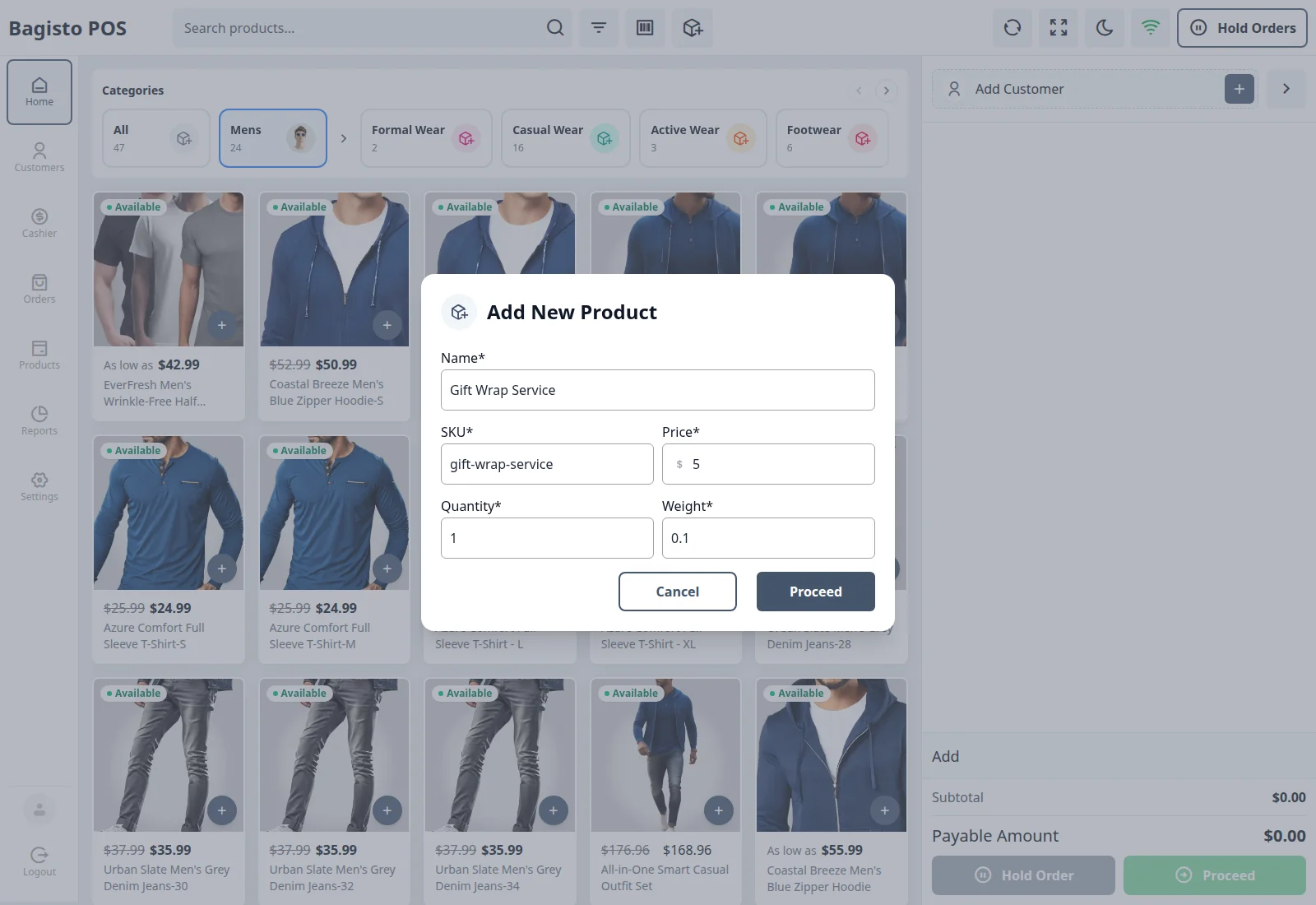This screenshot has height=905, width=1316.
Task: Click the Price input field
Action: [768, 464]
